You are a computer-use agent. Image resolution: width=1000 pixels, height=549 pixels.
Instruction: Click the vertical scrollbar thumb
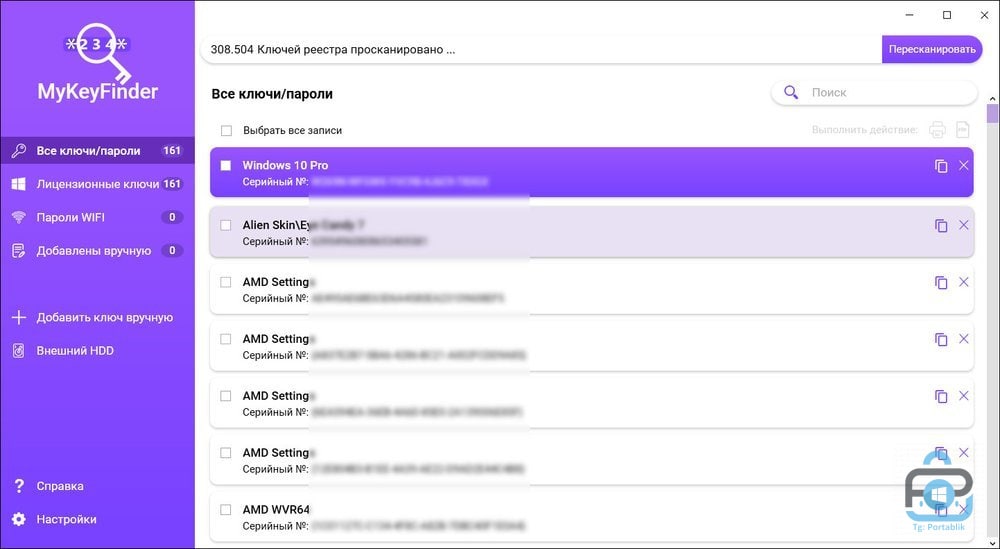point(992,113)
